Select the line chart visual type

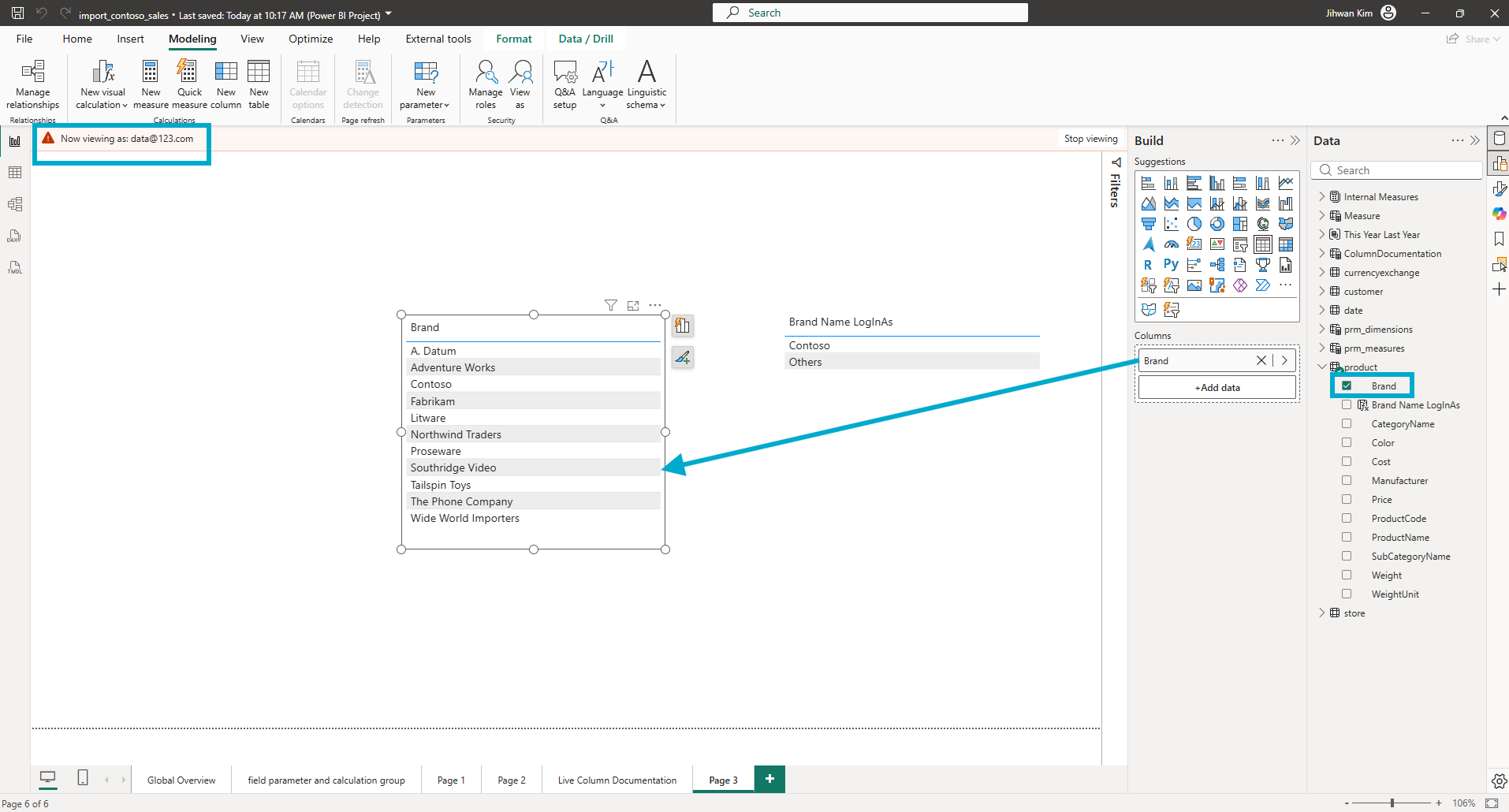click(1286, 183)
